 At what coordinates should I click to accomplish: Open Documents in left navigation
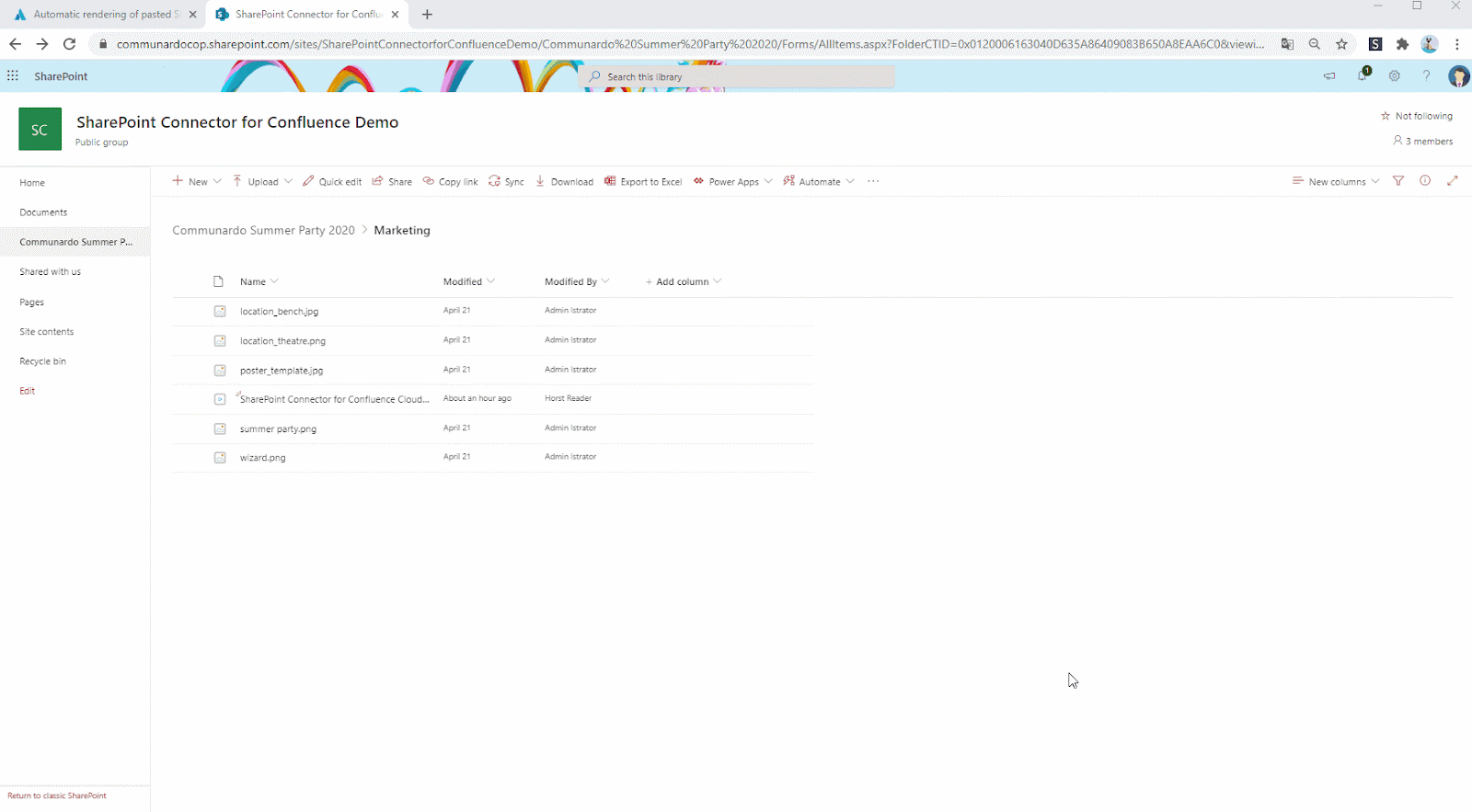click(x=43, y=212)
